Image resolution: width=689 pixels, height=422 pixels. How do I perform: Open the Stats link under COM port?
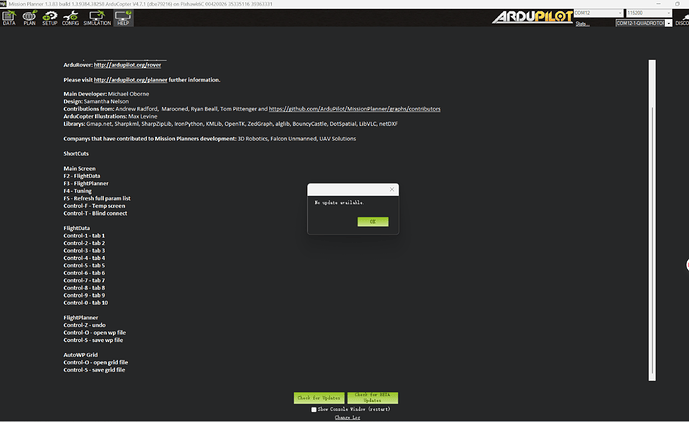coord(582,24)
